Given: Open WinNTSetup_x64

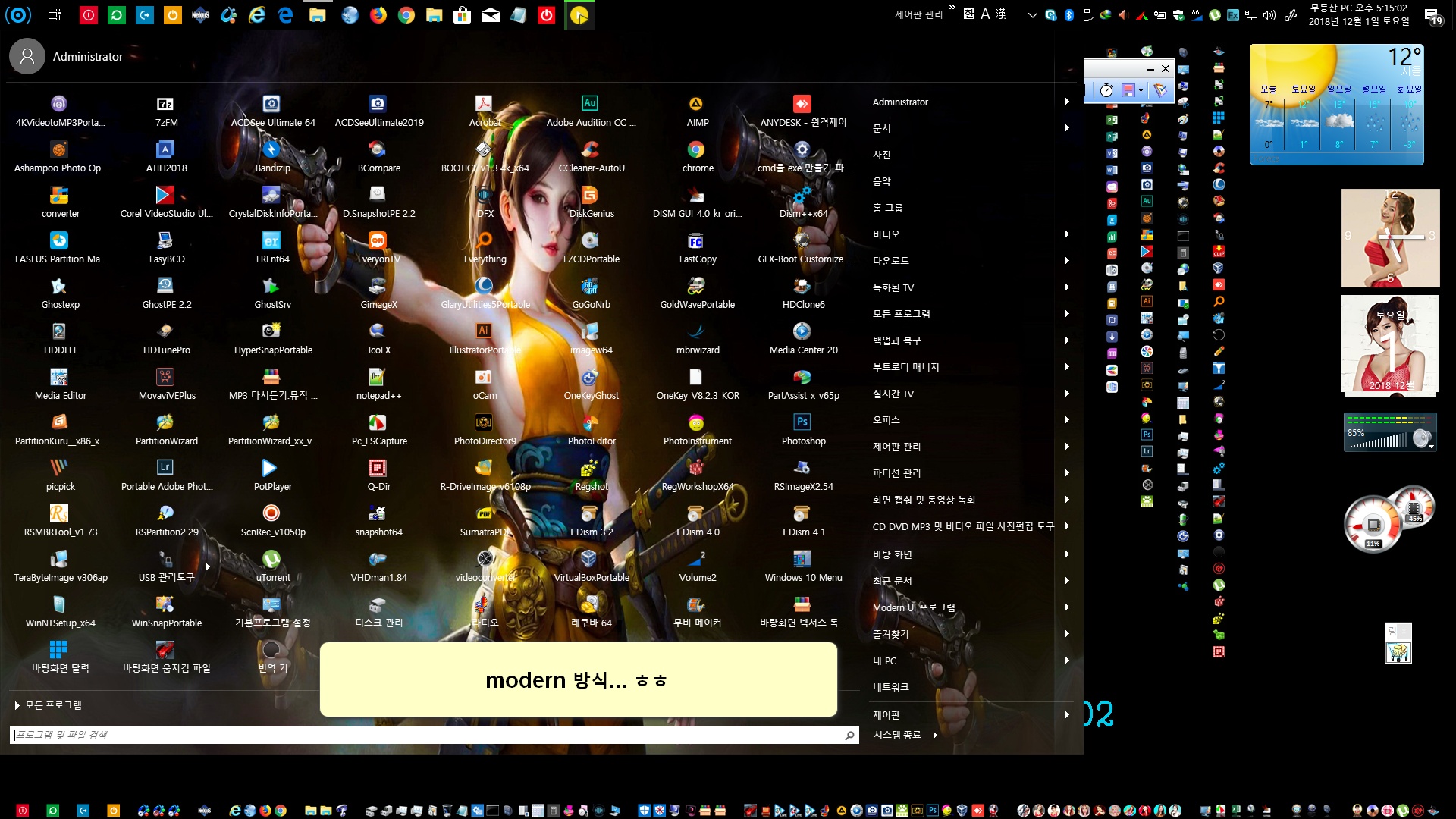Looking at the screenshot, I should [x=59, y=604].
